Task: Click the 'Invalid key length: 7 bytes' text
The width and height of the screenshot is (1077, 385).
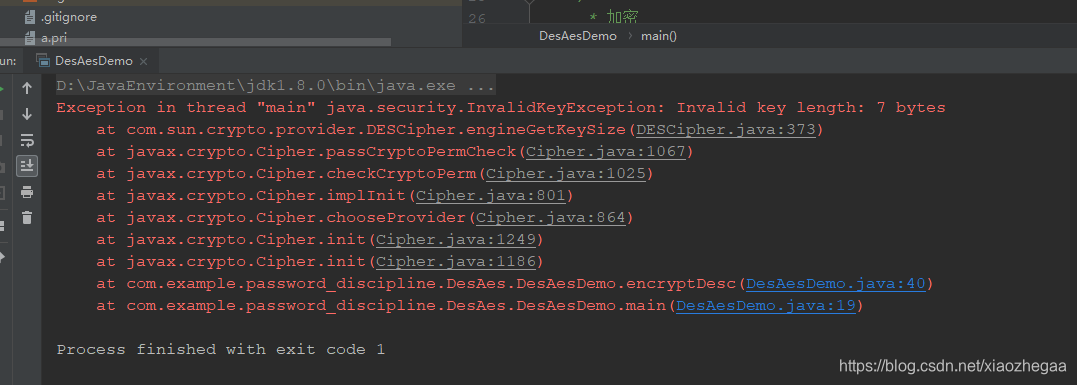Action: coord(811,108)
